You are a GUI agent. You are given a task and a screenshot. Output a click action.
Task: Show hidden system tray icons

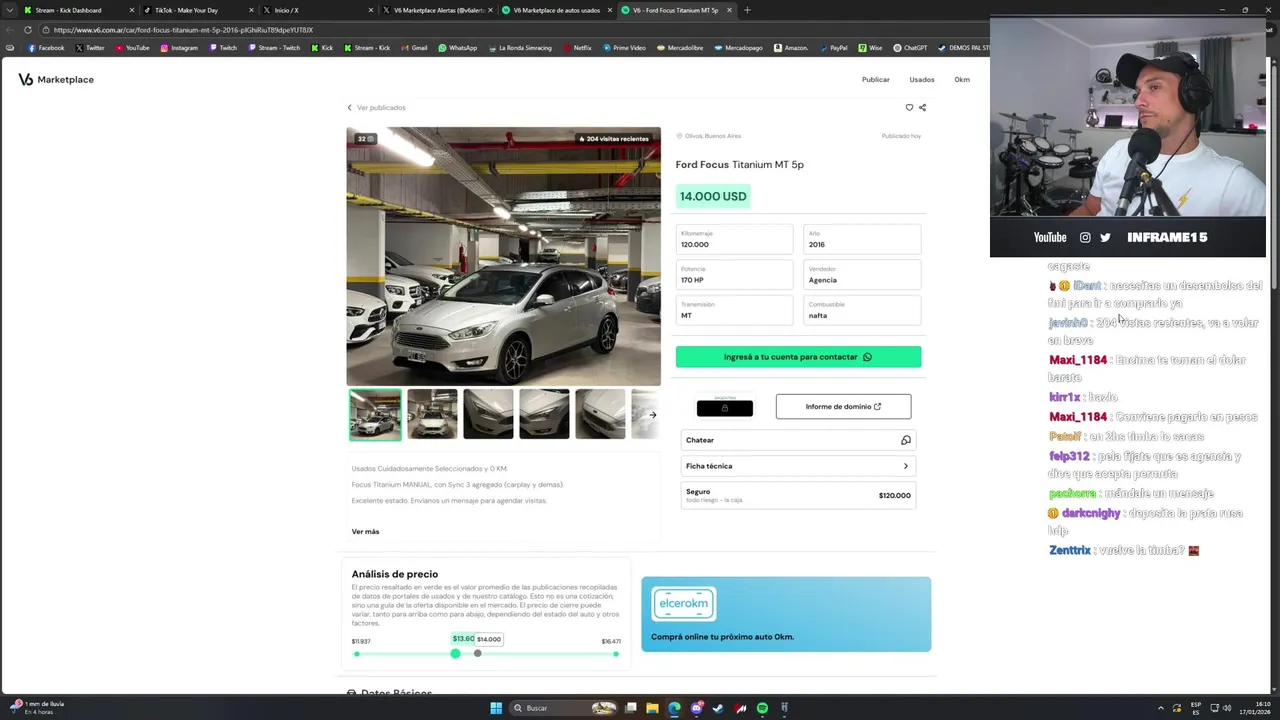tap(1161, 708)
